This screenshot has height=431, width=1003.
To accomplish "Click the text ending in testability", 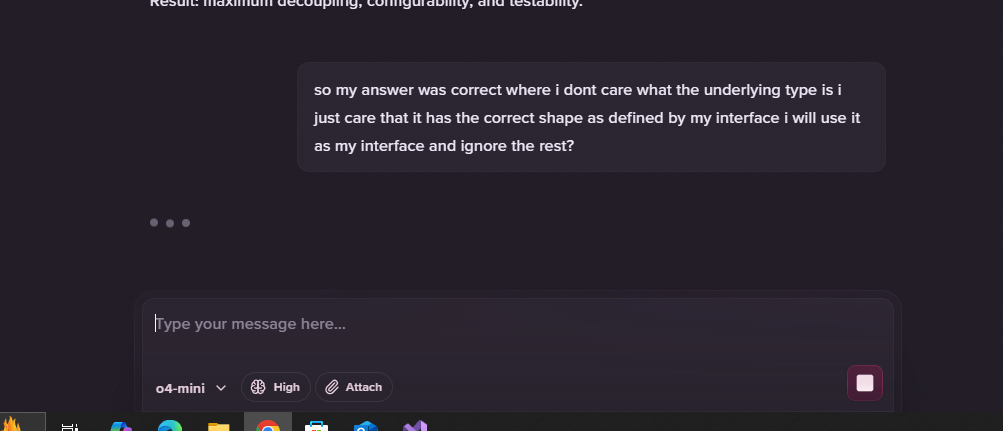I will pos(367,3).
